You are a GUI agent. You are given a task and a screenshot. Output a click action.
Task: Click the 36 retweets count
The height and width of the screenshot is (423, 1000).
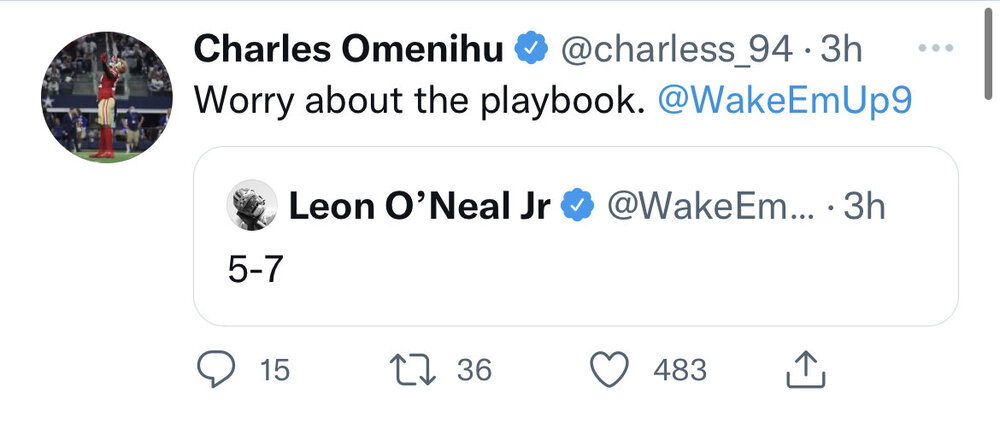click(474, 371)
